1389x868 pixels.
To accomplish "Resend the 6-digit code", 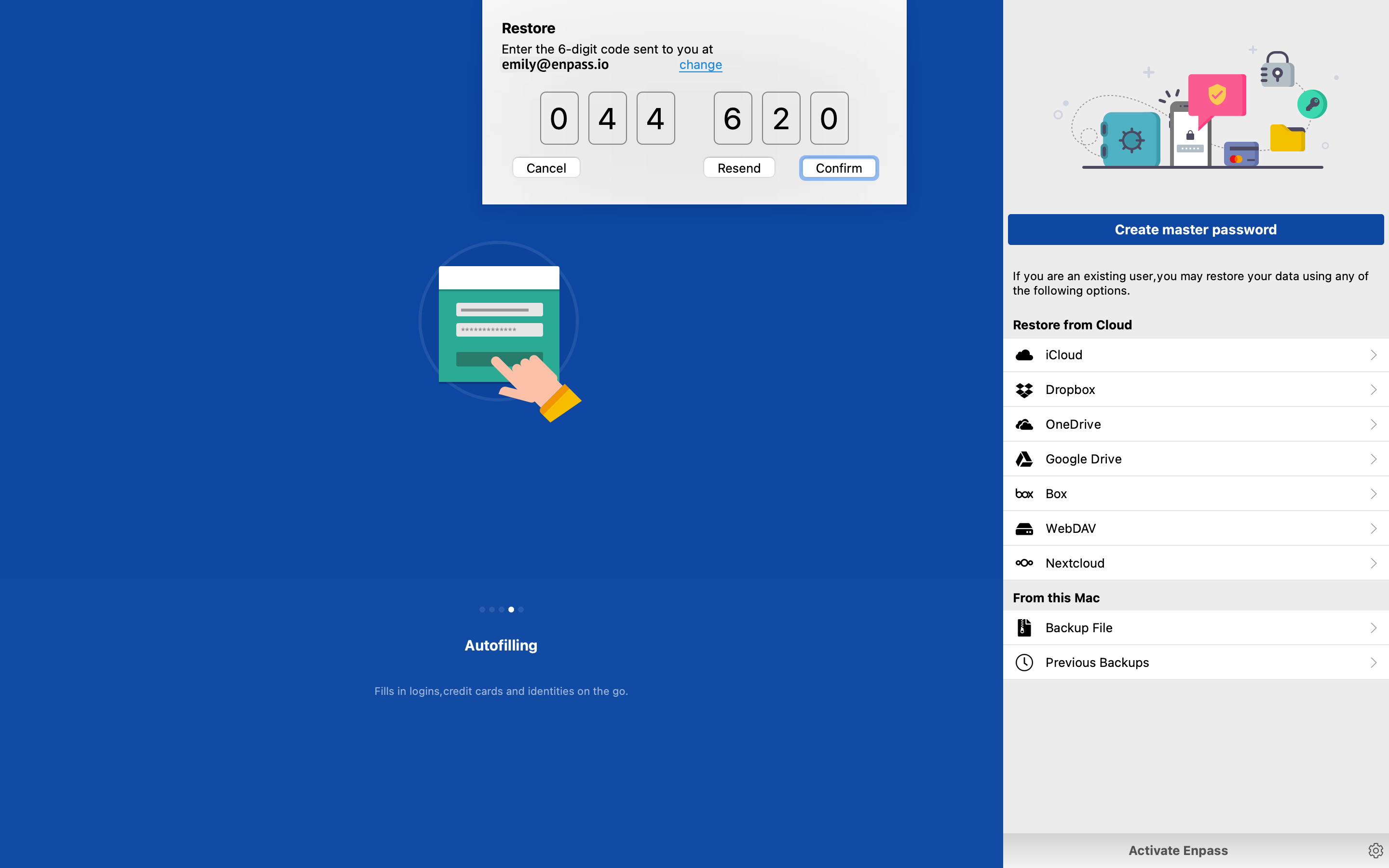I will pyautogui.click(x=739, y=168).
